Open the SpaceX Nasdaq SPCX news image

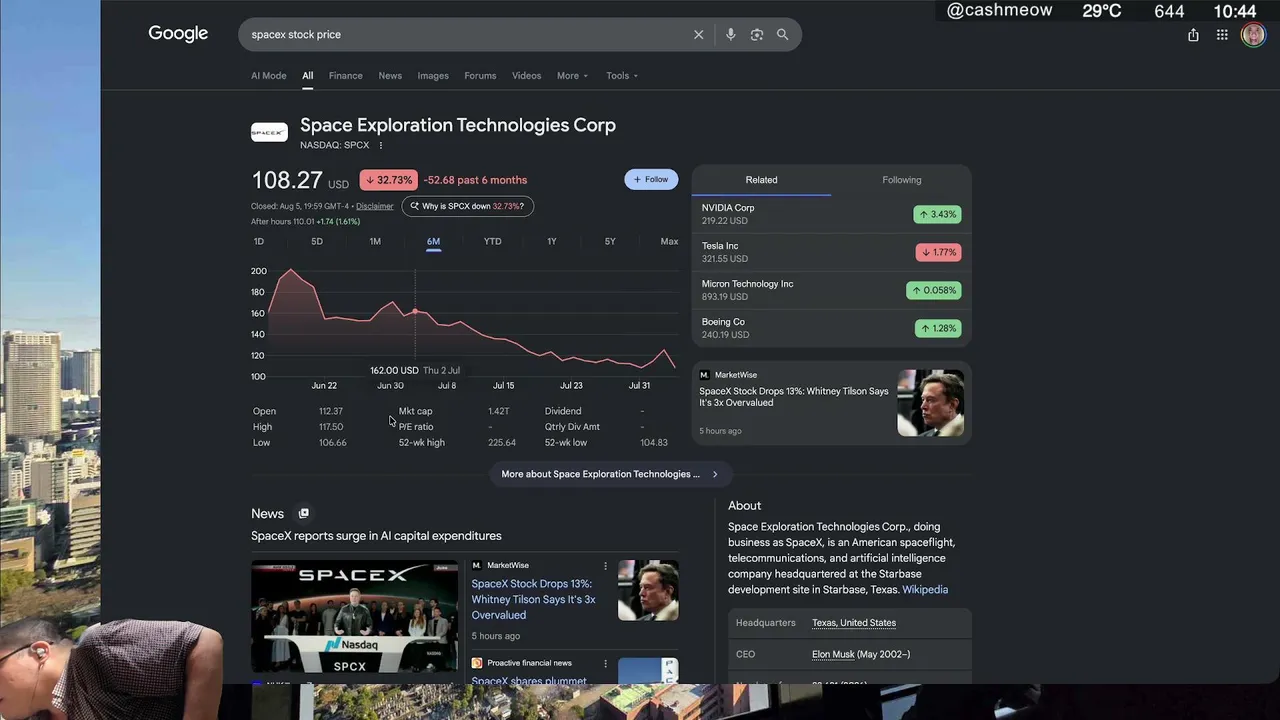tap(354, 616)
